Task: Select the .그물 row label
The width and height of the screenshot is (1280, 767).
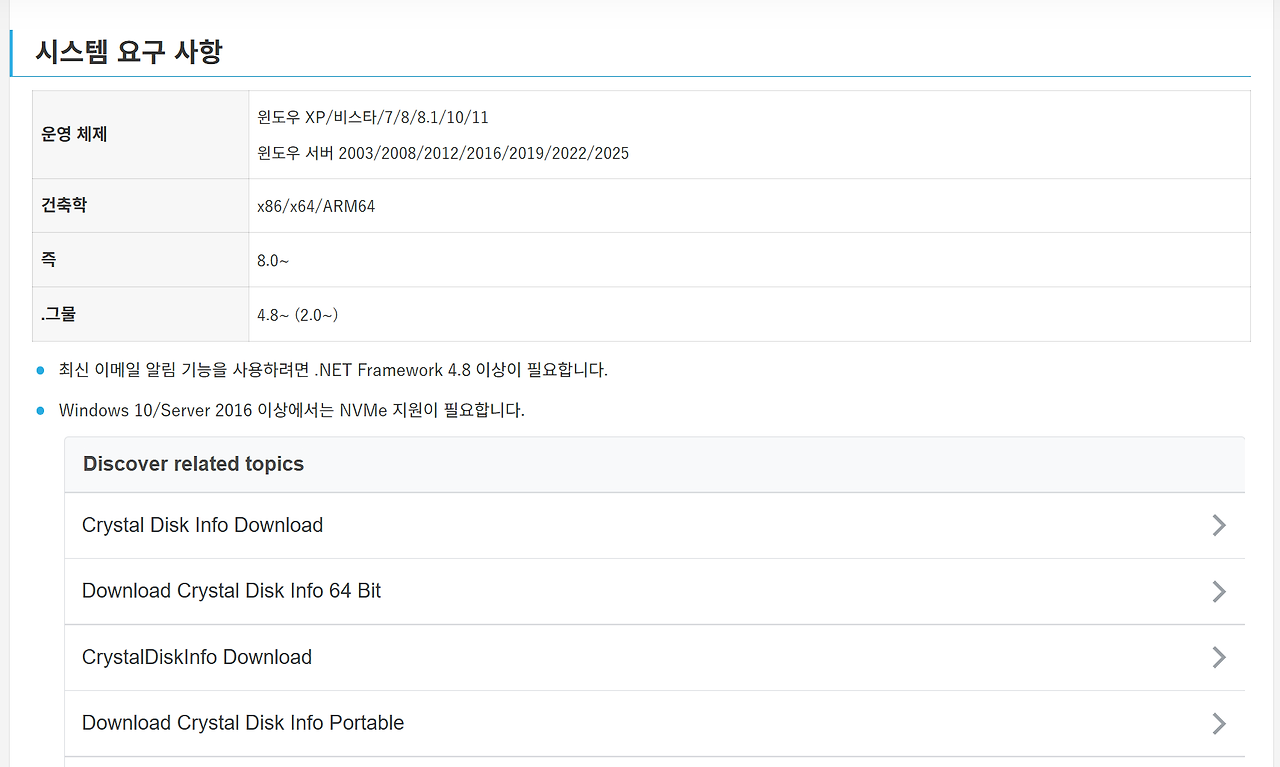Action: pos(59,314)
